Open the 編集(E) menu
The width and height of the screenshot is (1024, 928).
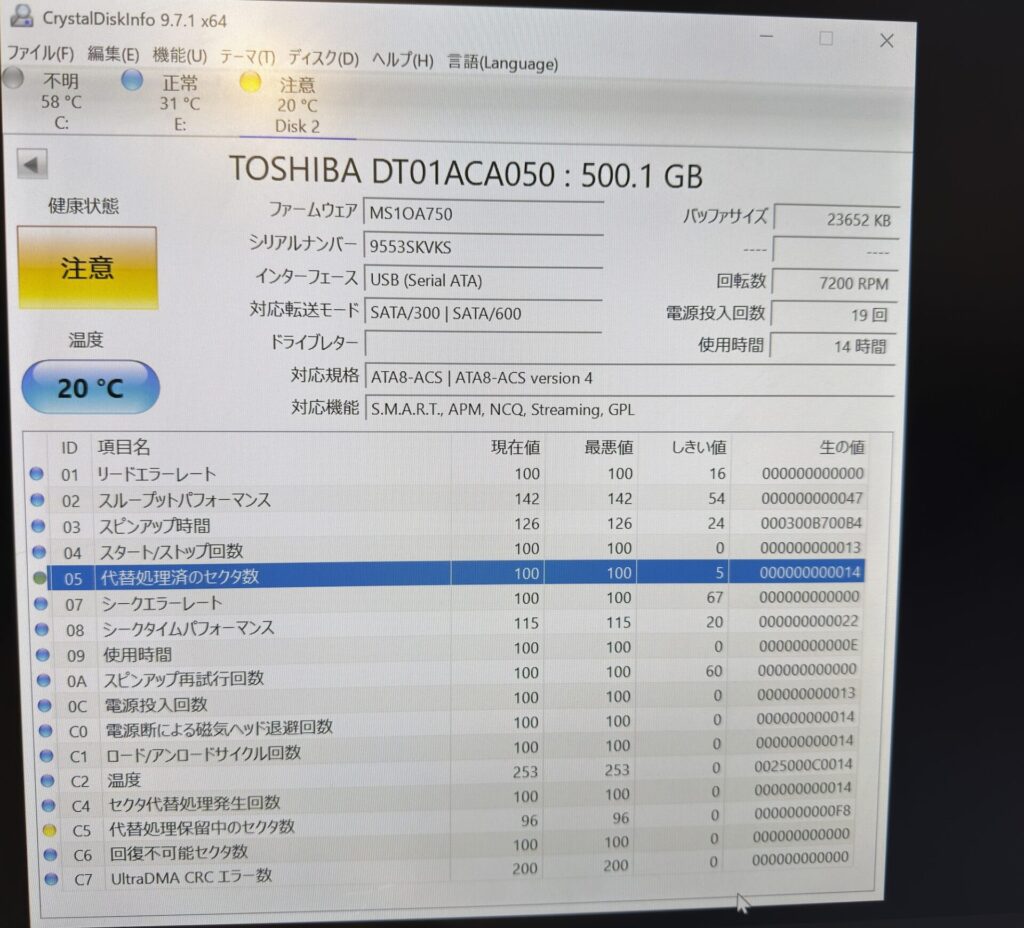pos(114,55)
